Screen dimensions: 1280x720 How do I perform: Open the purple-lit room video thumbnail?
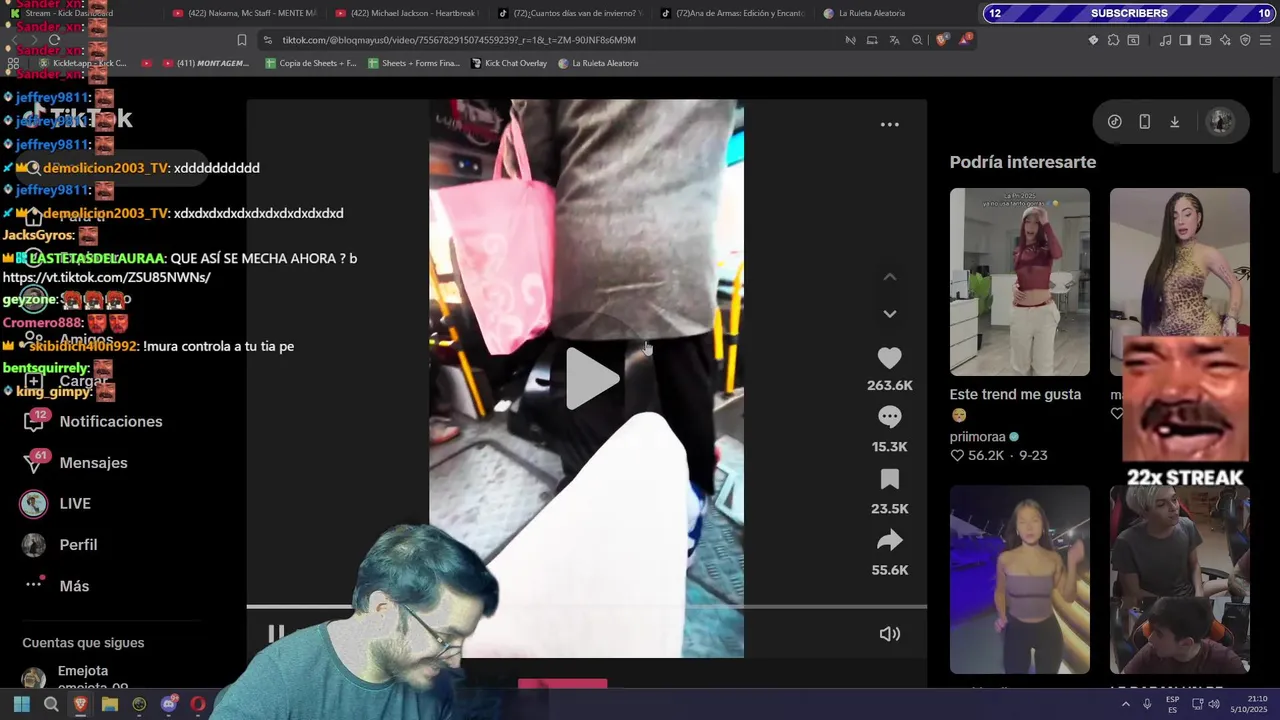pyautogui.click(x=1019, y=580)
